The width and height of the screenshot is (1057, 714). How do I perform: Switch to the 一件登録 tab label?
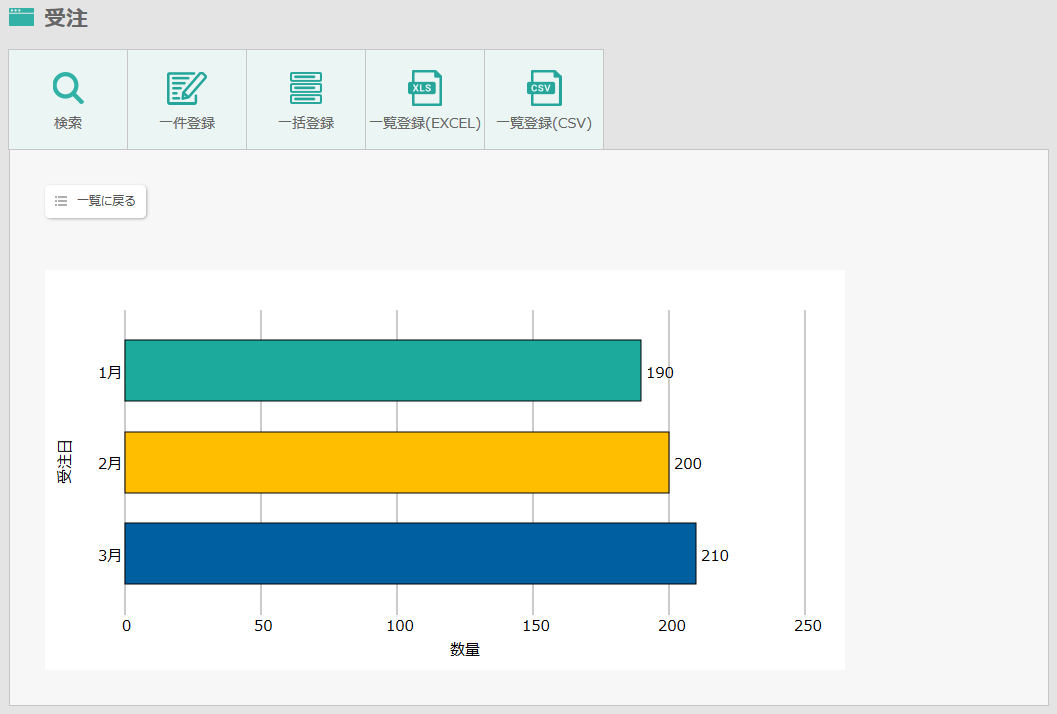point(187,123)
